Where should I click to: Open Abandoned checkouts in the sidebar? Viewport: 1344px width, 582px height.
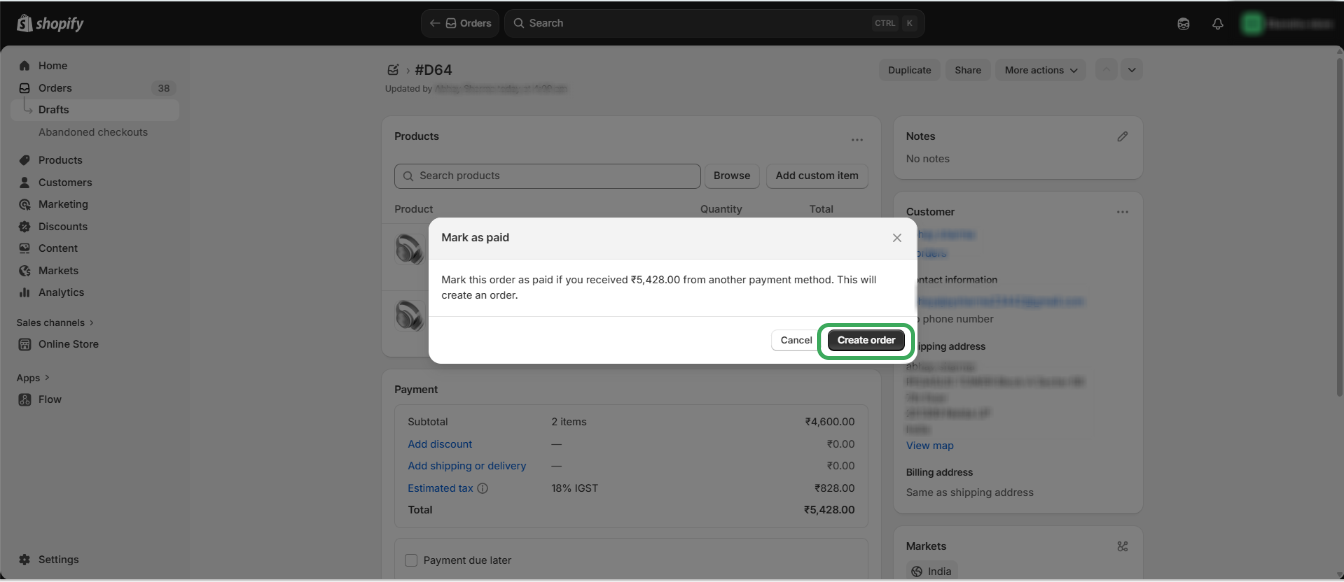point(95,132)
